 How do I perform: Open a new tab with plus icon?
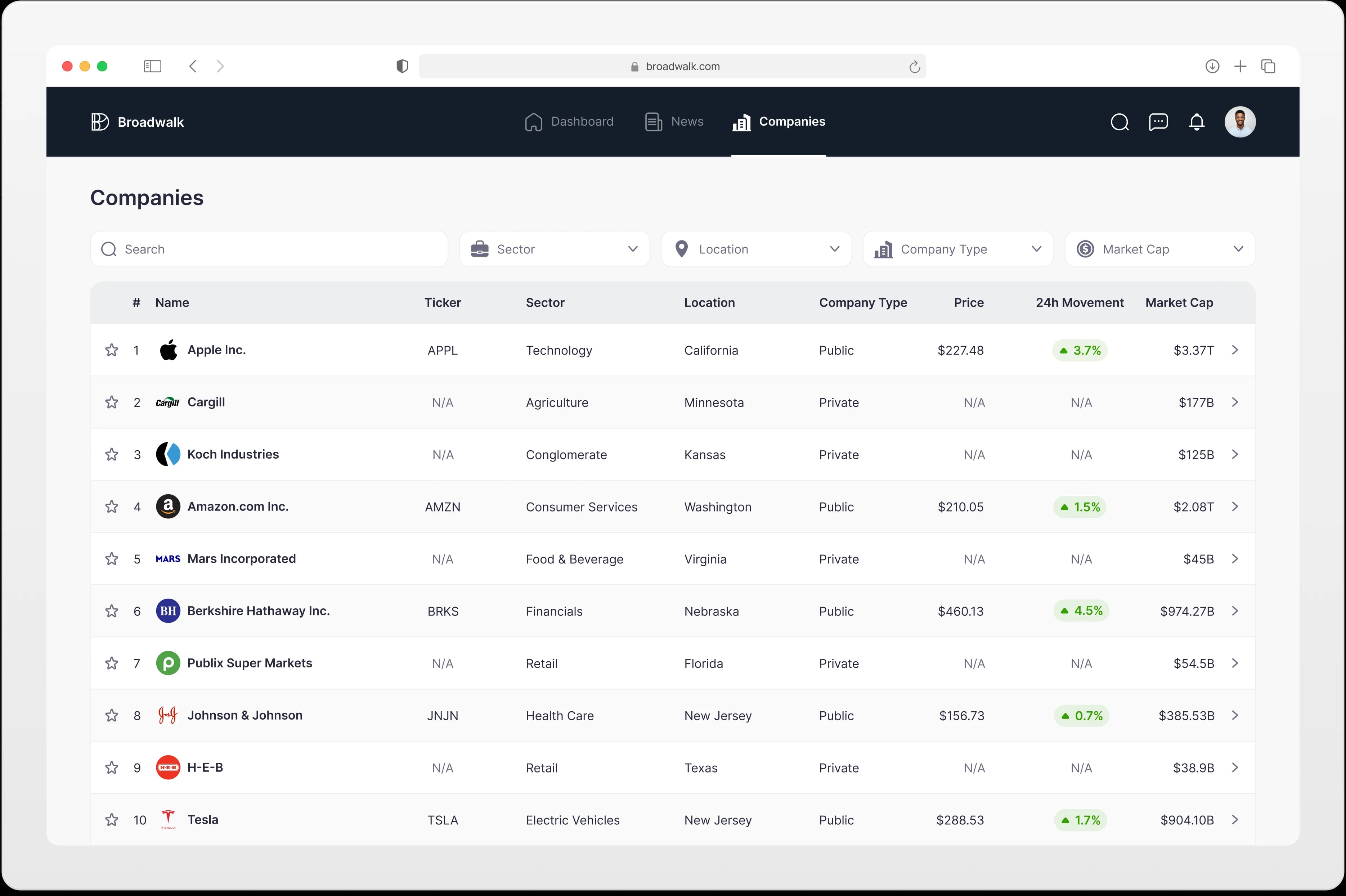click(1240, 66)
